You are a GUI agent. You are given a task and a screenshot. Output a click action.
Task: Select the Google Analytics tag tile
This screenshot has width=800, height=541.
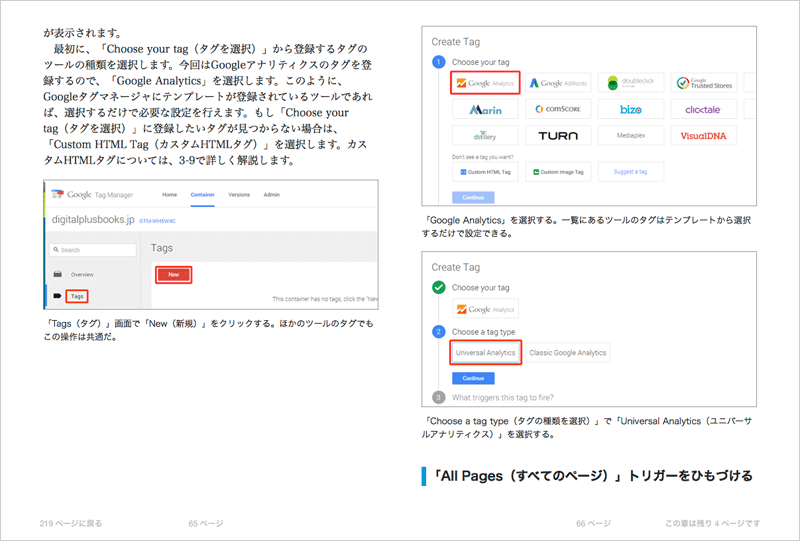[x=485, y=83]
